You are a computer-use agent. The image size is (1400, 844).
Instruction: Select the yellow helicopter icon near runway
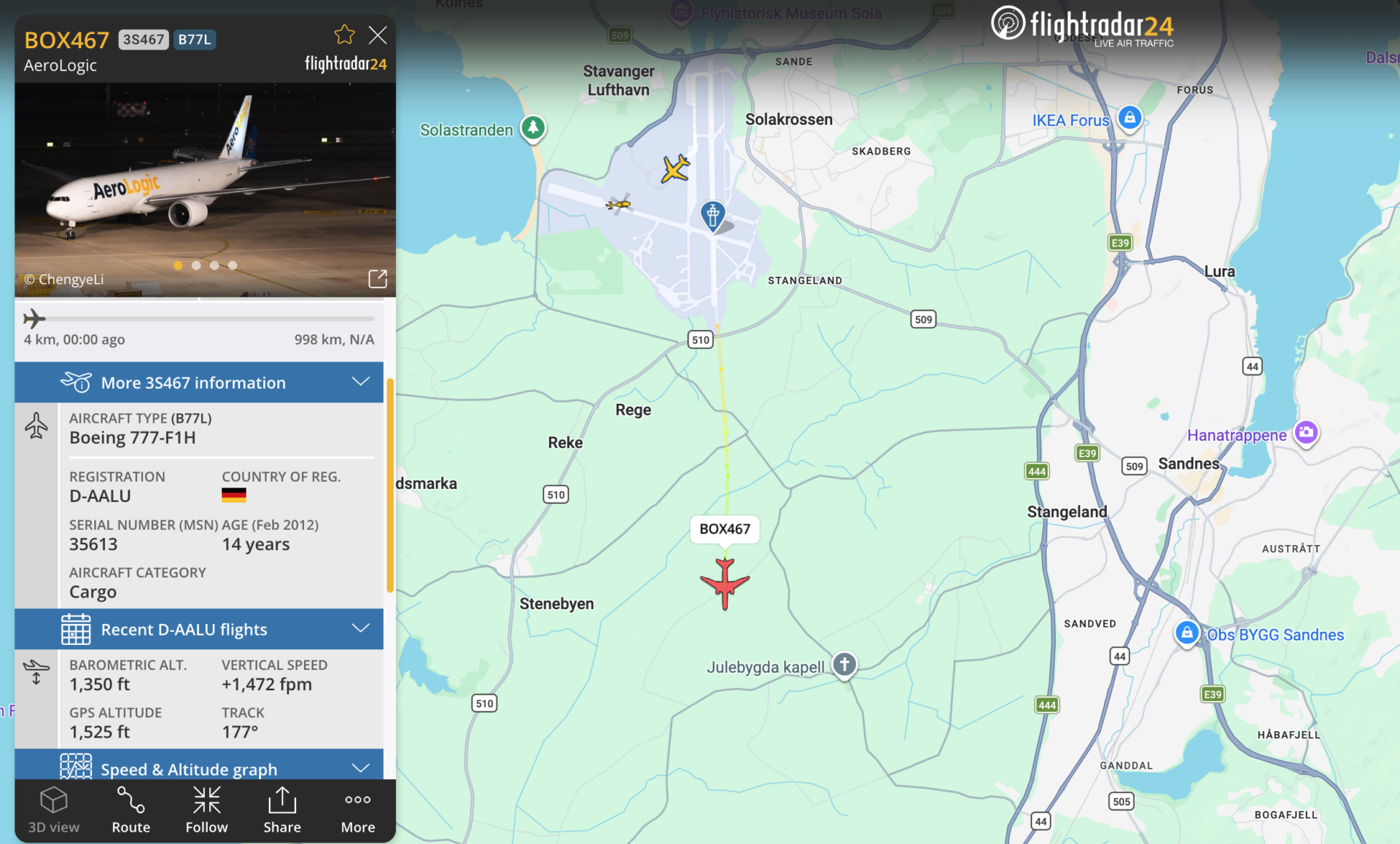click(619, 204)
